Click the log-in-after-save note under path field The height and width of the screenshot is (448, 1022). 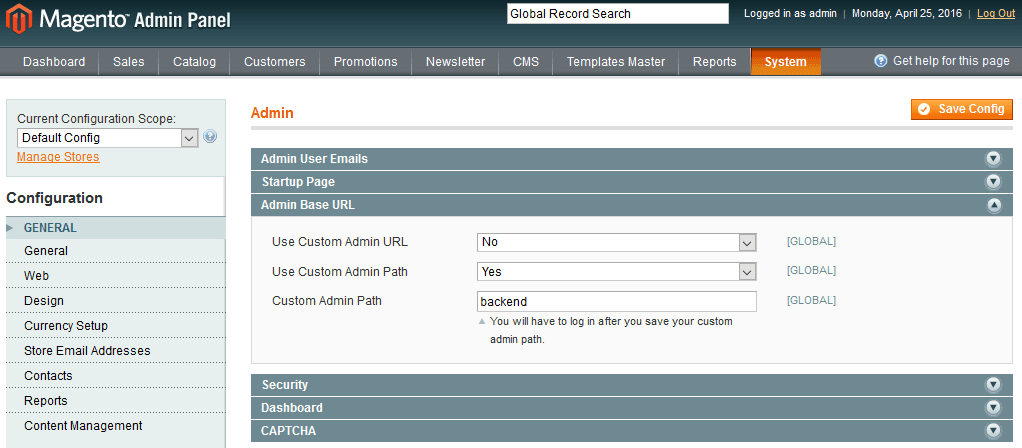point(611,331)
